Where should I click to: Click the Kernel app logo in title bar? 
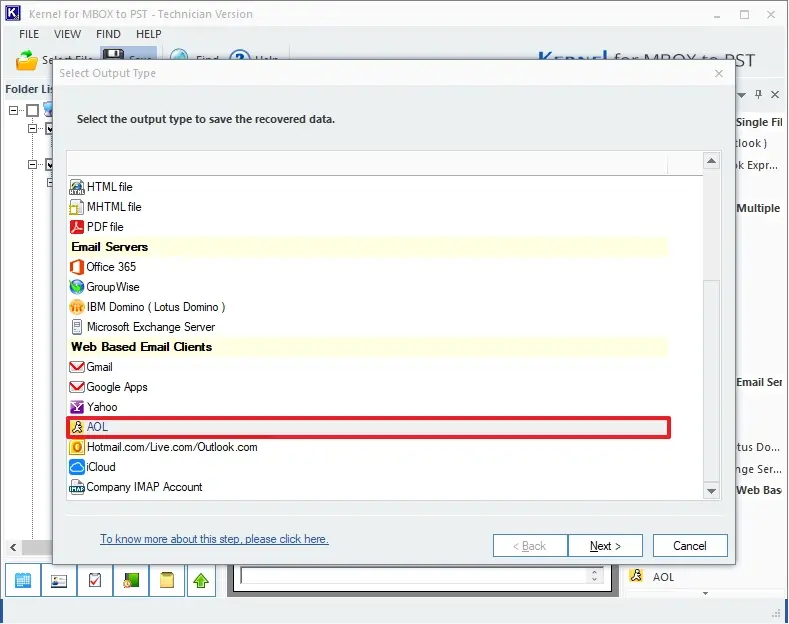(13, 13)
